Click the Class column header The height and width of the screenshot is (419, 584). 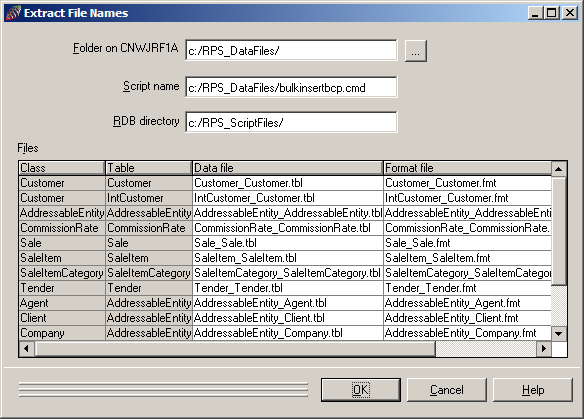tap(62, 168)
